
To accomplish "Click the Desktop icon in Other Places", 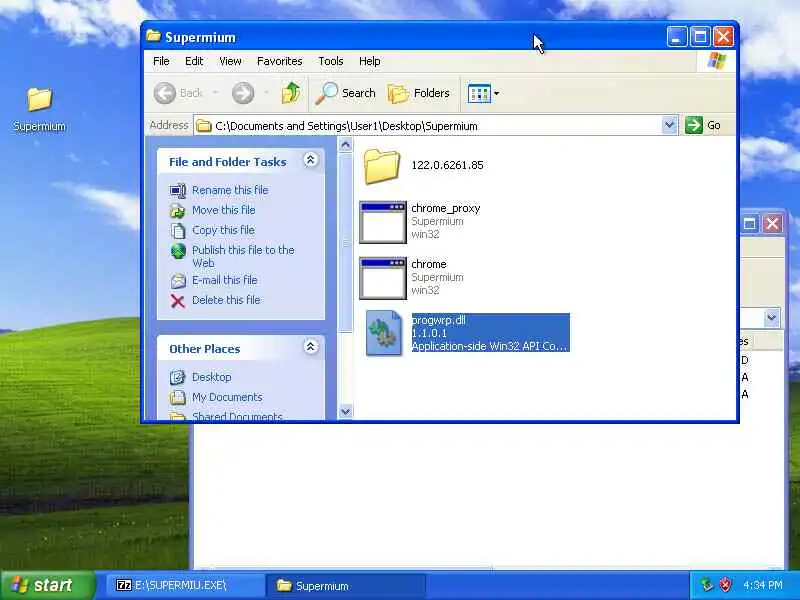I will click(178, 377).
